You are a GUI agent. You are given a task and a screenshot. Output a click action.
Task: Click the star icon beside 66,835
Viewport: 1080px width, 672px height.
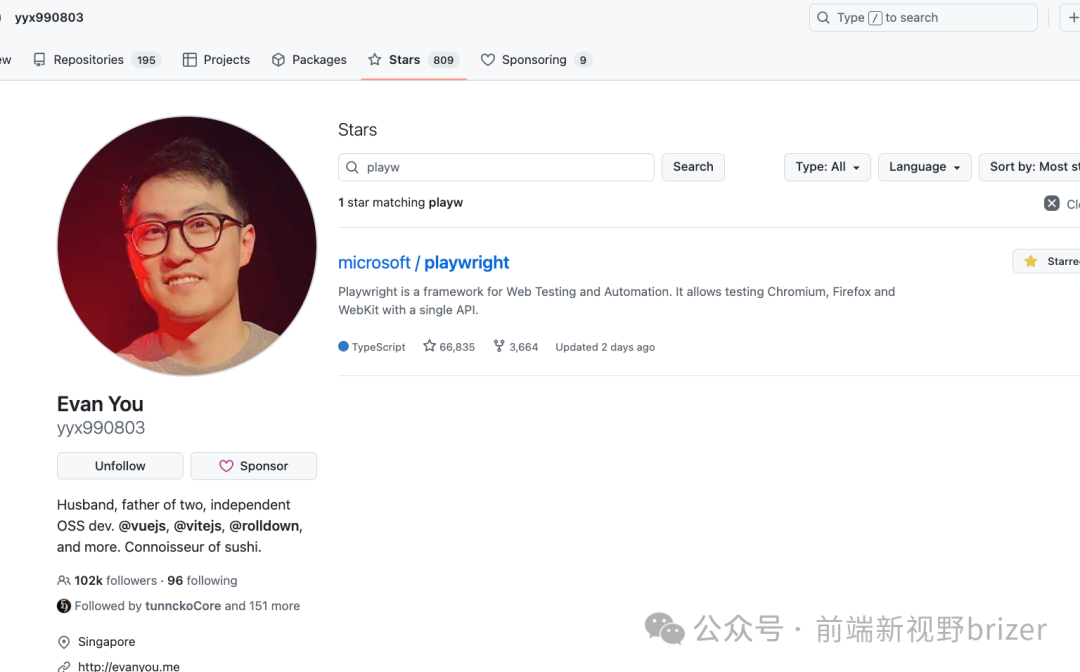click(x=429, y=346)
